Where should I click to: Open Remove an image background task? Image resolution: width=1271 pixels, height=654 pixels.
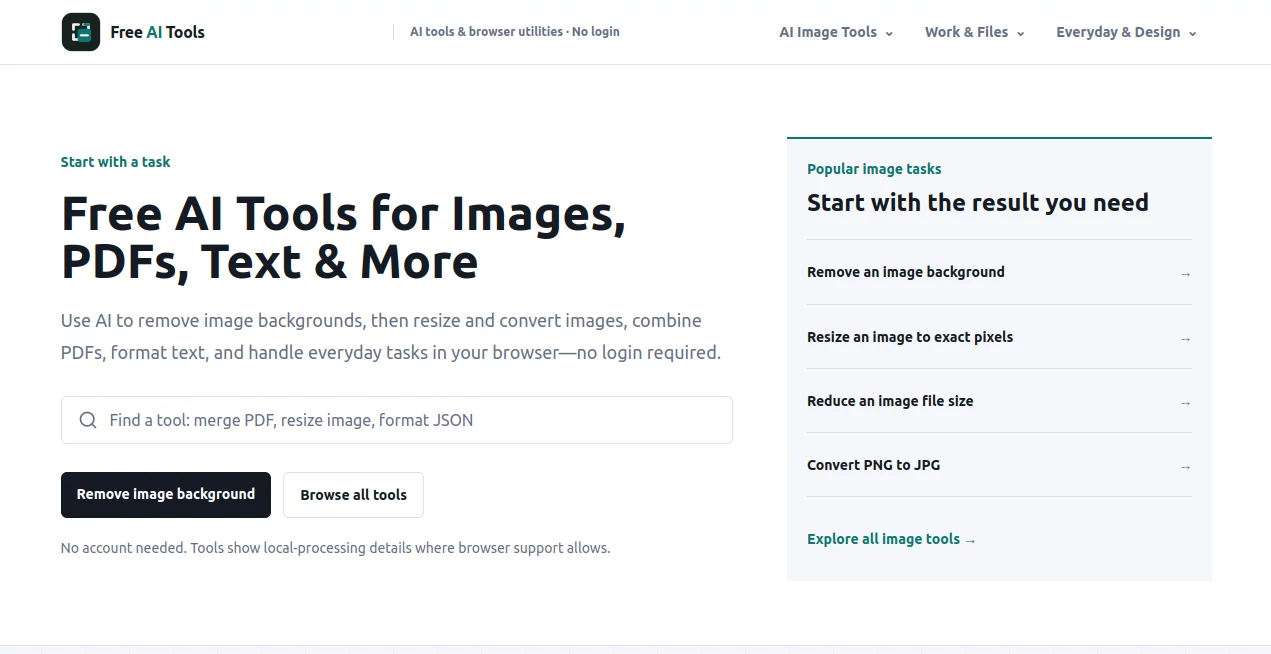click(999, 272)
